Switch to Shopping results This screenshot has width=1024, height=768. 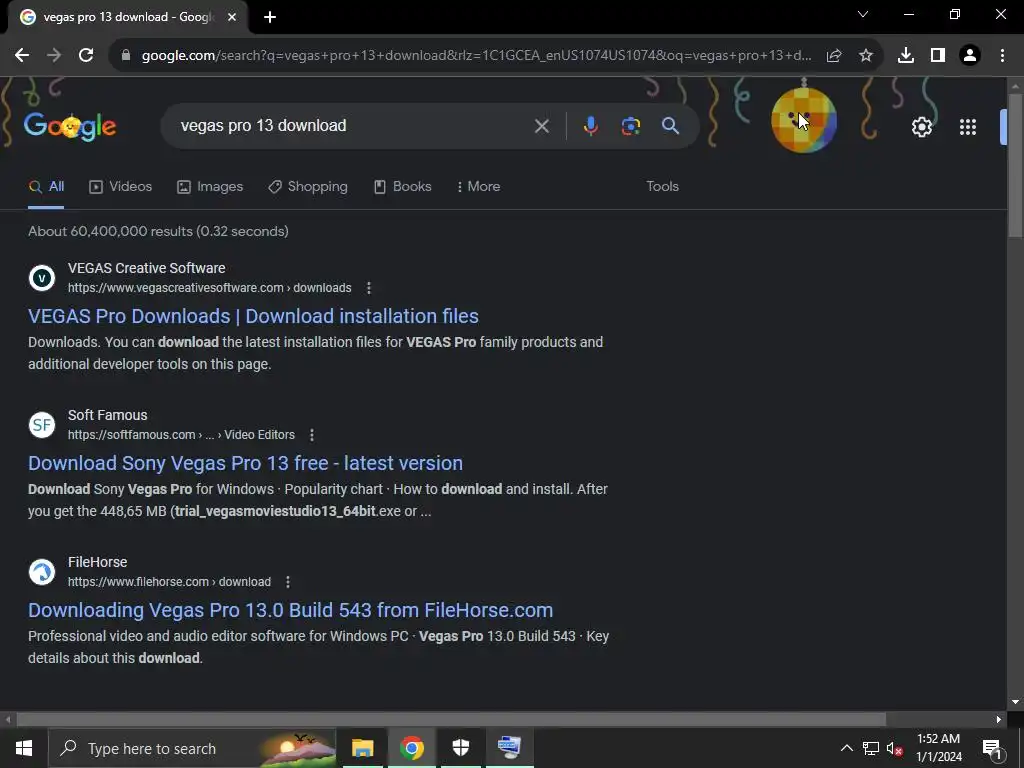point(308,187)
